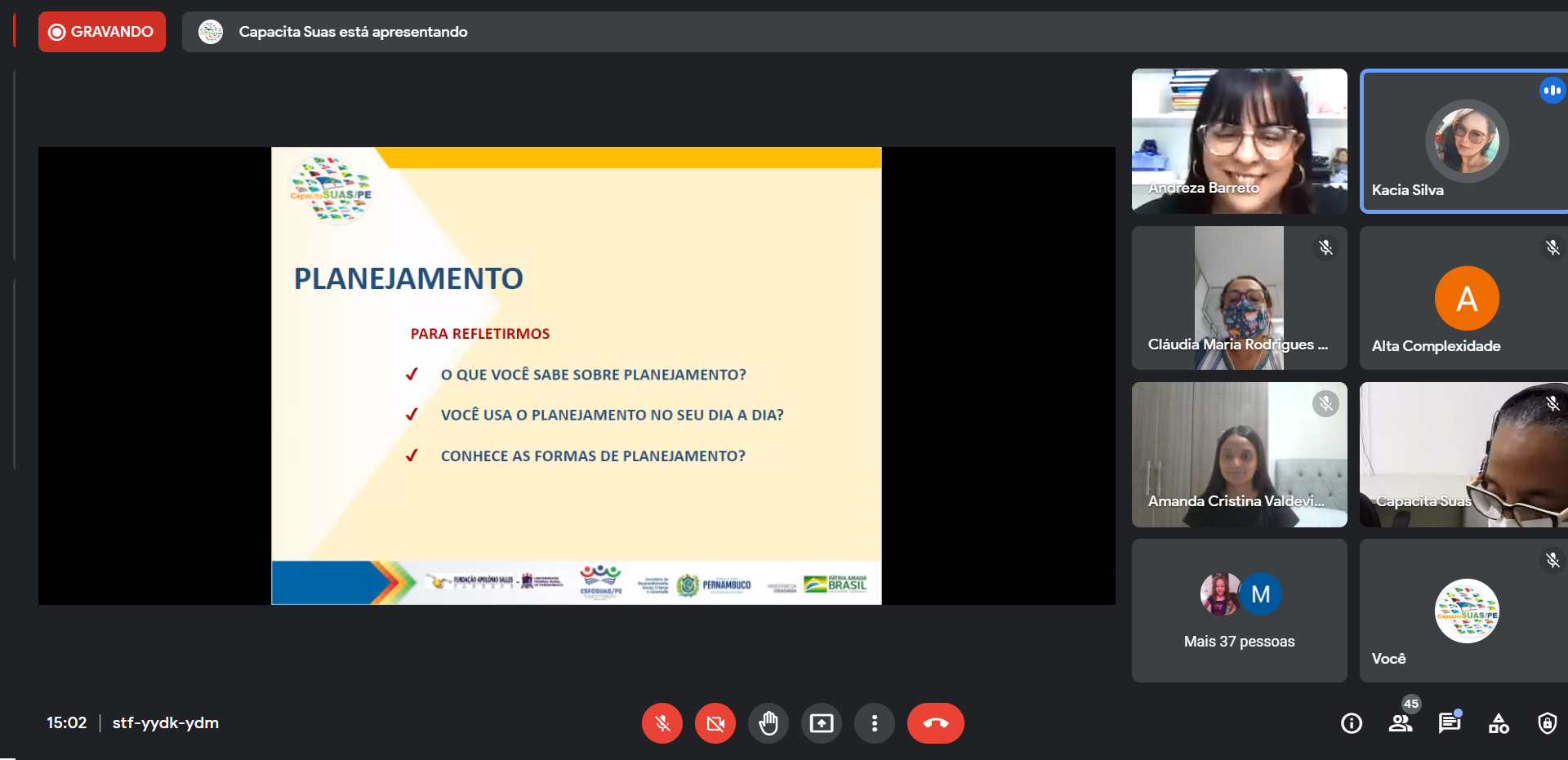Raise your hand in the meeting

pyautogui.click(x=768, y=723)
